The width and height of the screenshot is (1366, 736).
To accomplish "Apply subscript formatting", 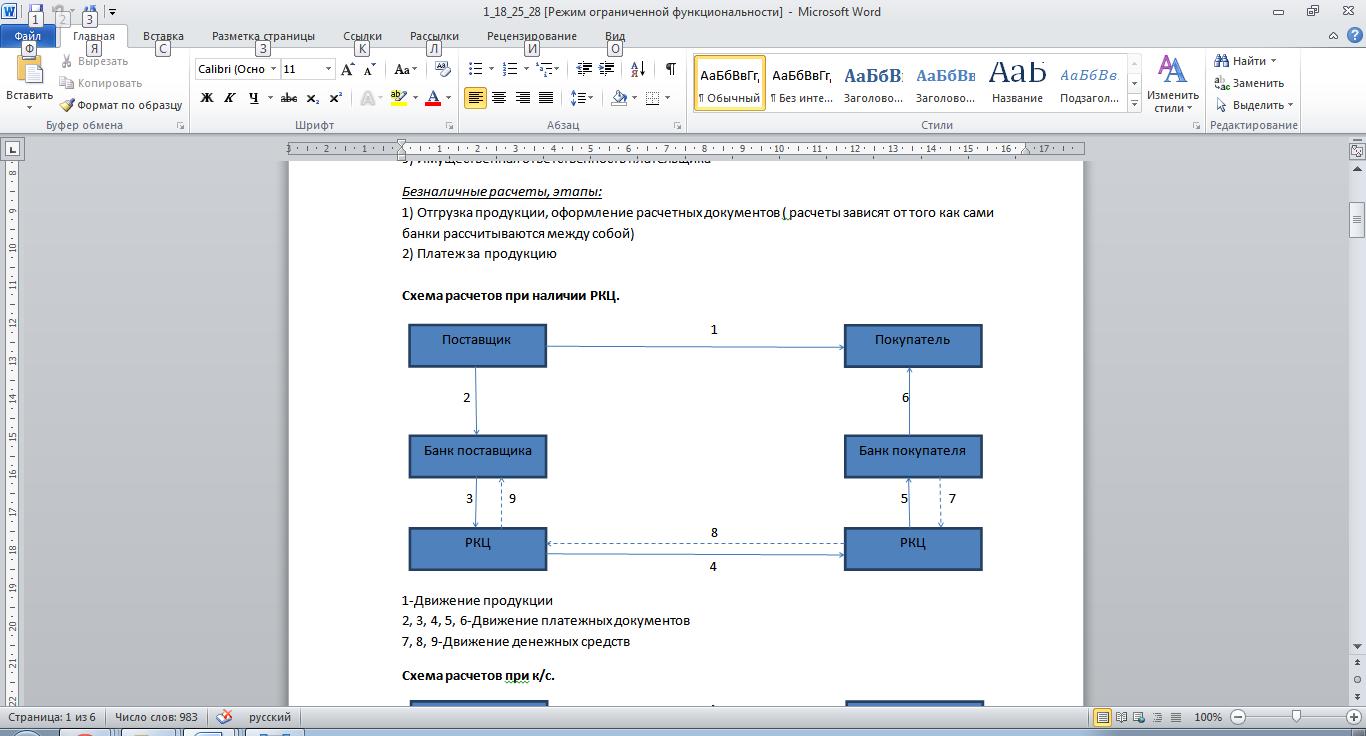I will coord(313,98).
